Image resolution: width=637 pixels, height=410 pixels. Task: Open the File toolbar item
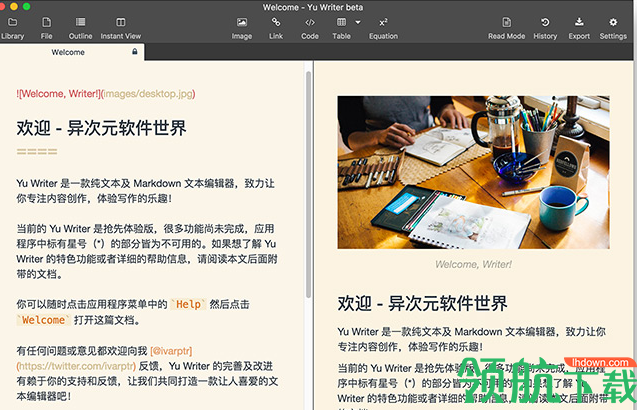pyautogui.click(x=46, y=28)
